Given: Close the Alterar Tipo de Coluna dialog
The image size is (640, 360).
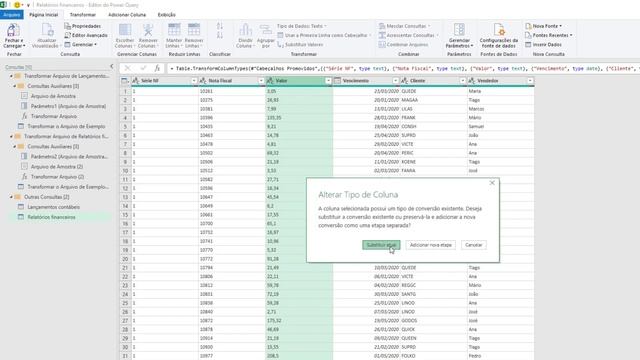Looking at the screenshot, I should coord(492,183).
